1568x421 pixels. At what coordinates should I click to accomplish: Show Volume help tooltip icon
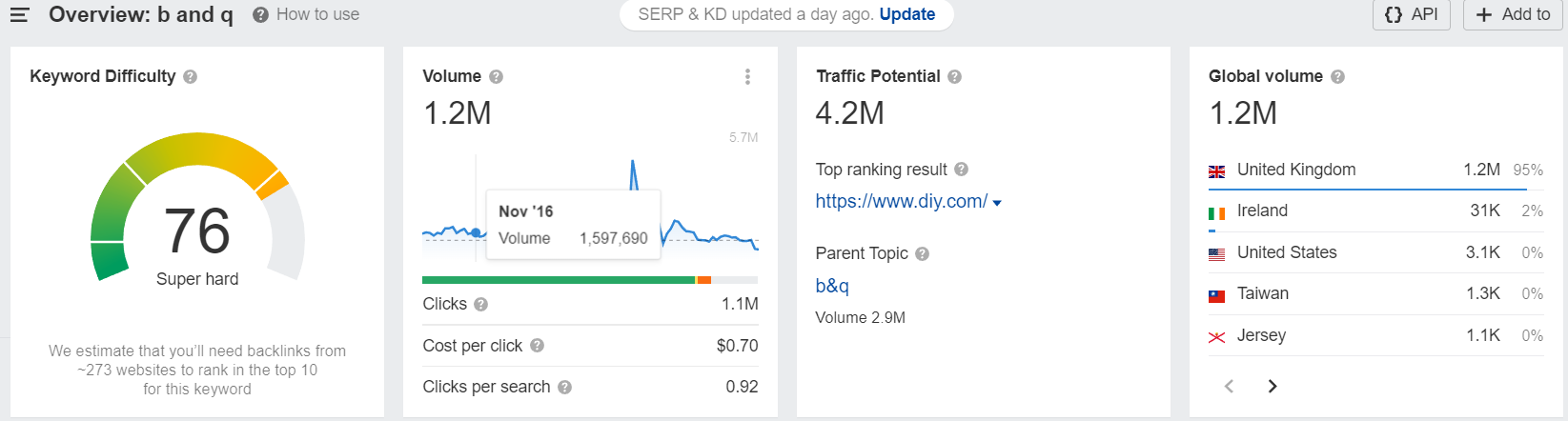click(496, 76)
